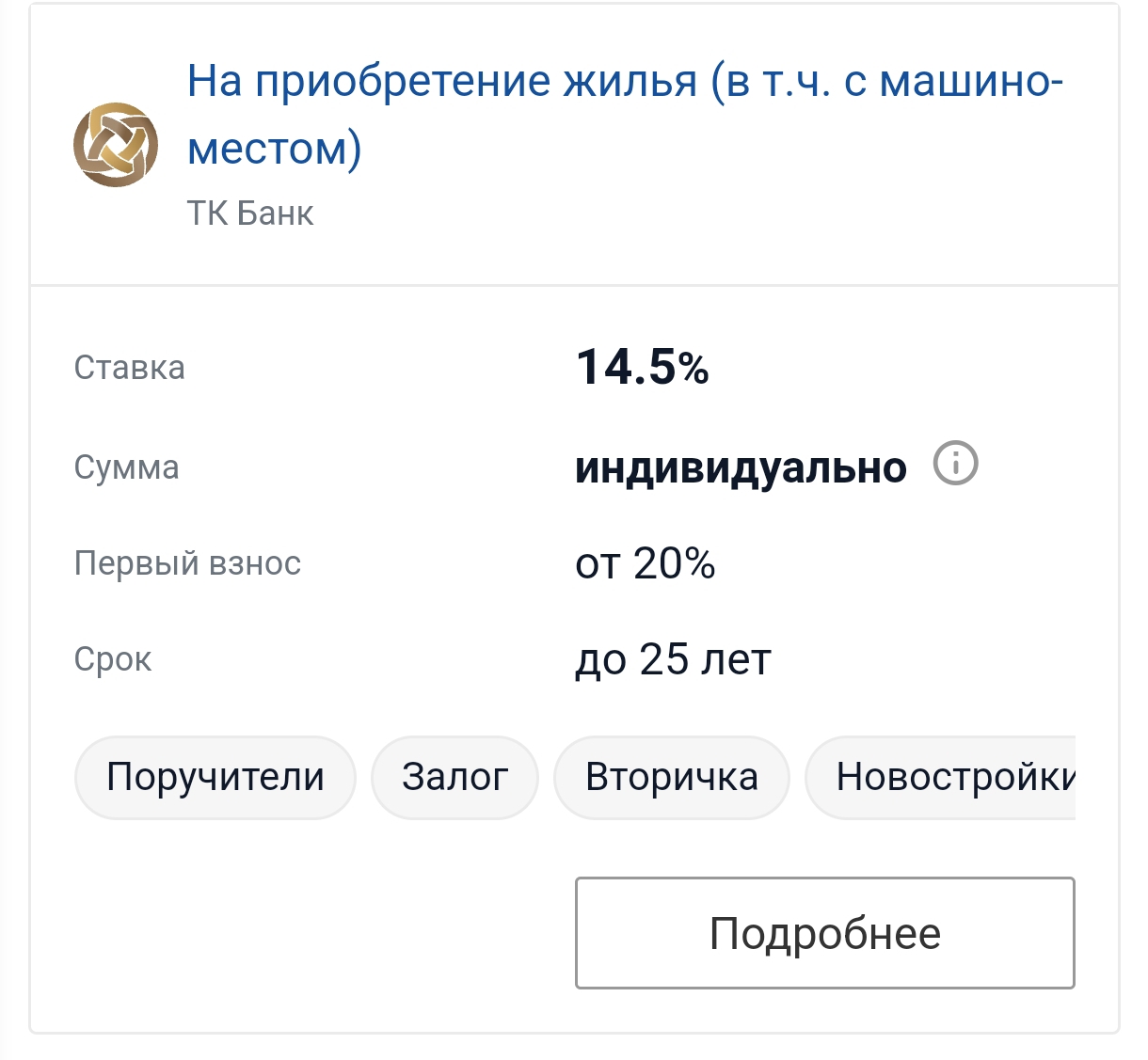Click the от 20% down payment value
The image size is (1148, 1060).
click(645, 563)
